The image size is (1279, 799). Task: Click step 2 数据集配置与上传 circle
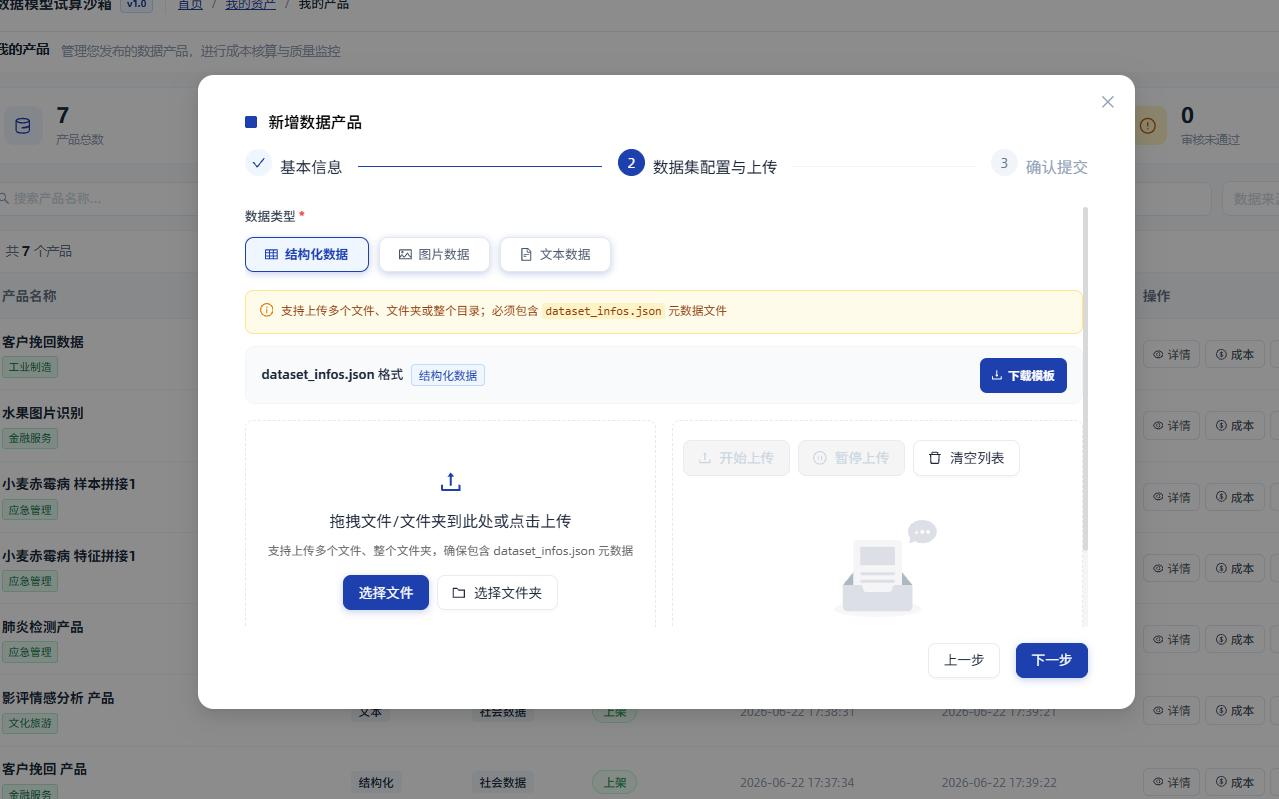(631, 163)
